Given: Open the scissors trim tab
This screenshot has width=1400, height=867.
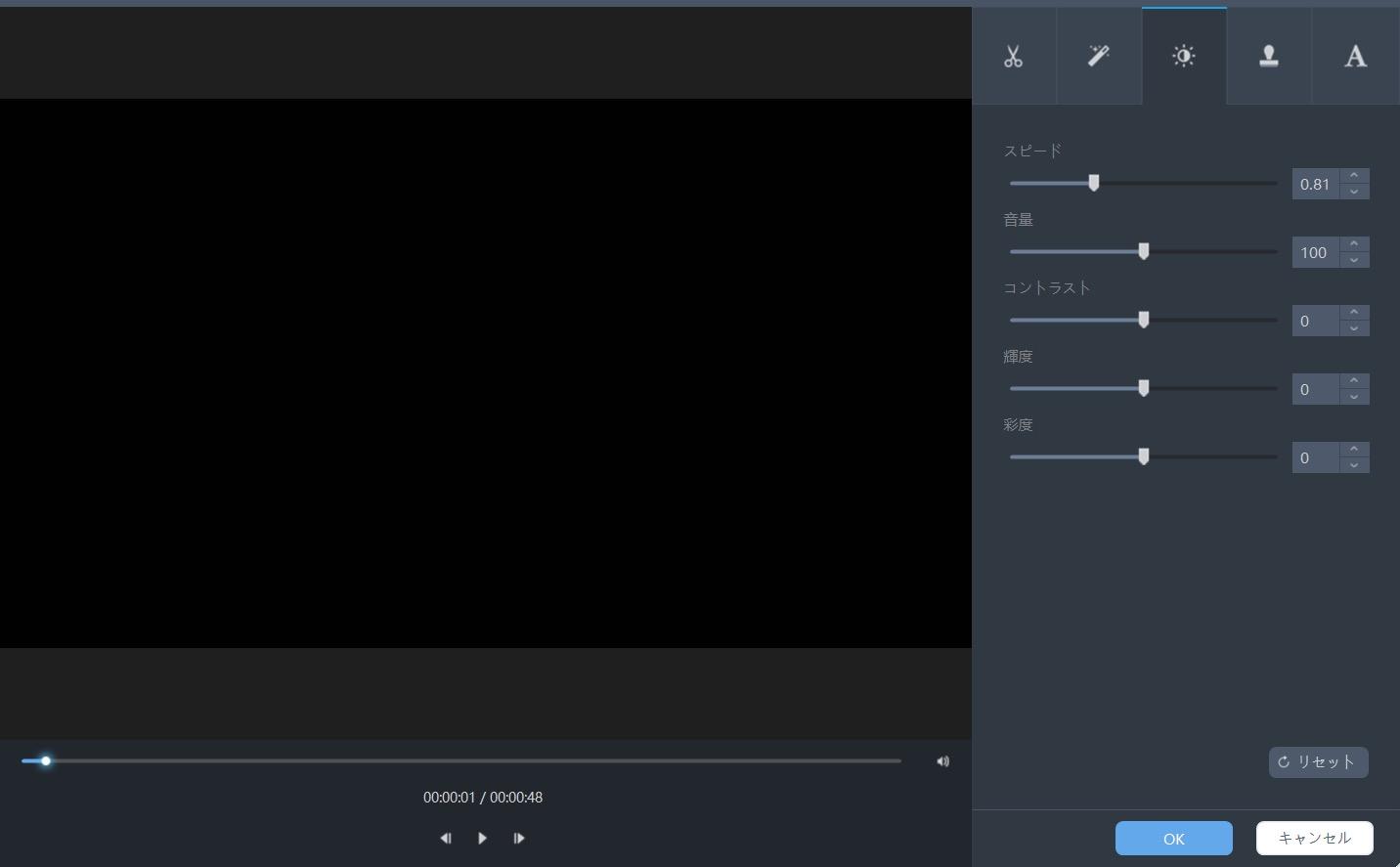Looking at the screenshot, I should pos(1014,56).
